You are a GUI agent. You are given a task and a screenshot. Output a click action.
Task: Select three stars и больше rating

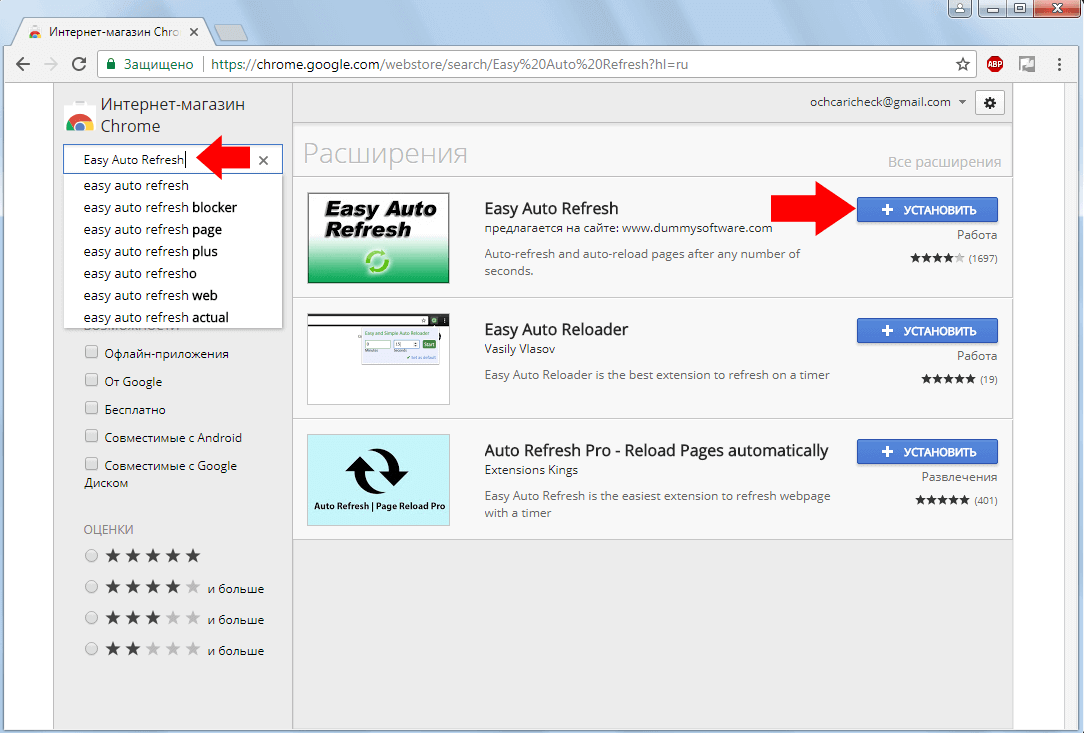coord(91,618)
